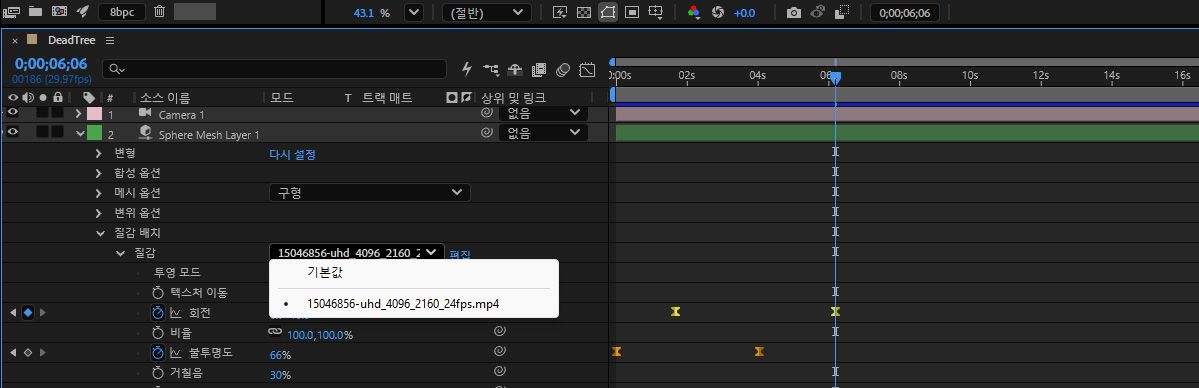Click the 불투명도 keyframe near 04s
This screenshot has height=388, width=1199.
tap(759, 352)
